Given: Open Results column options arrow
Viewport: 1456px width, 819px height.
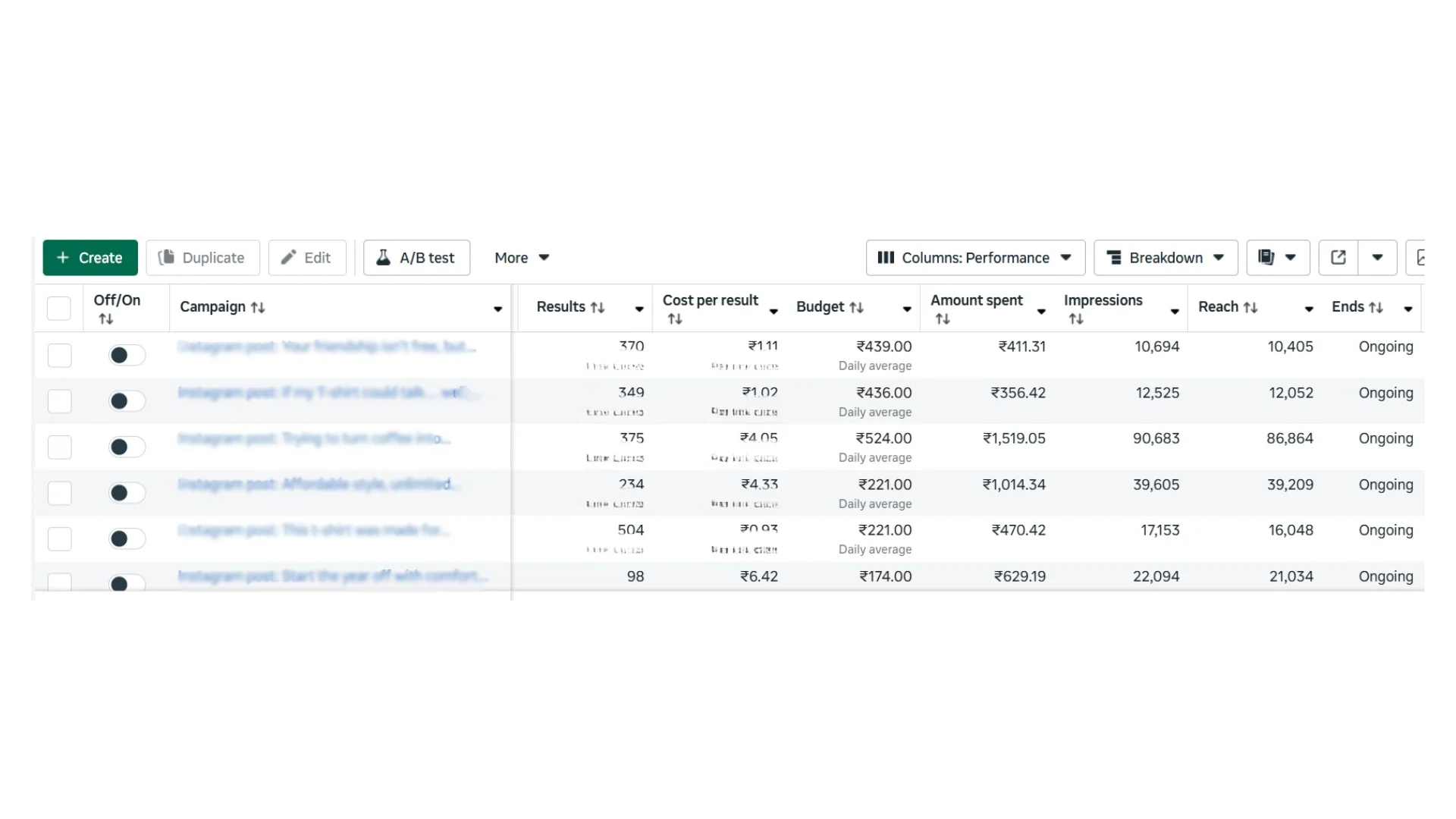Looking at the screenshot, I should click(x=639, y=309).
